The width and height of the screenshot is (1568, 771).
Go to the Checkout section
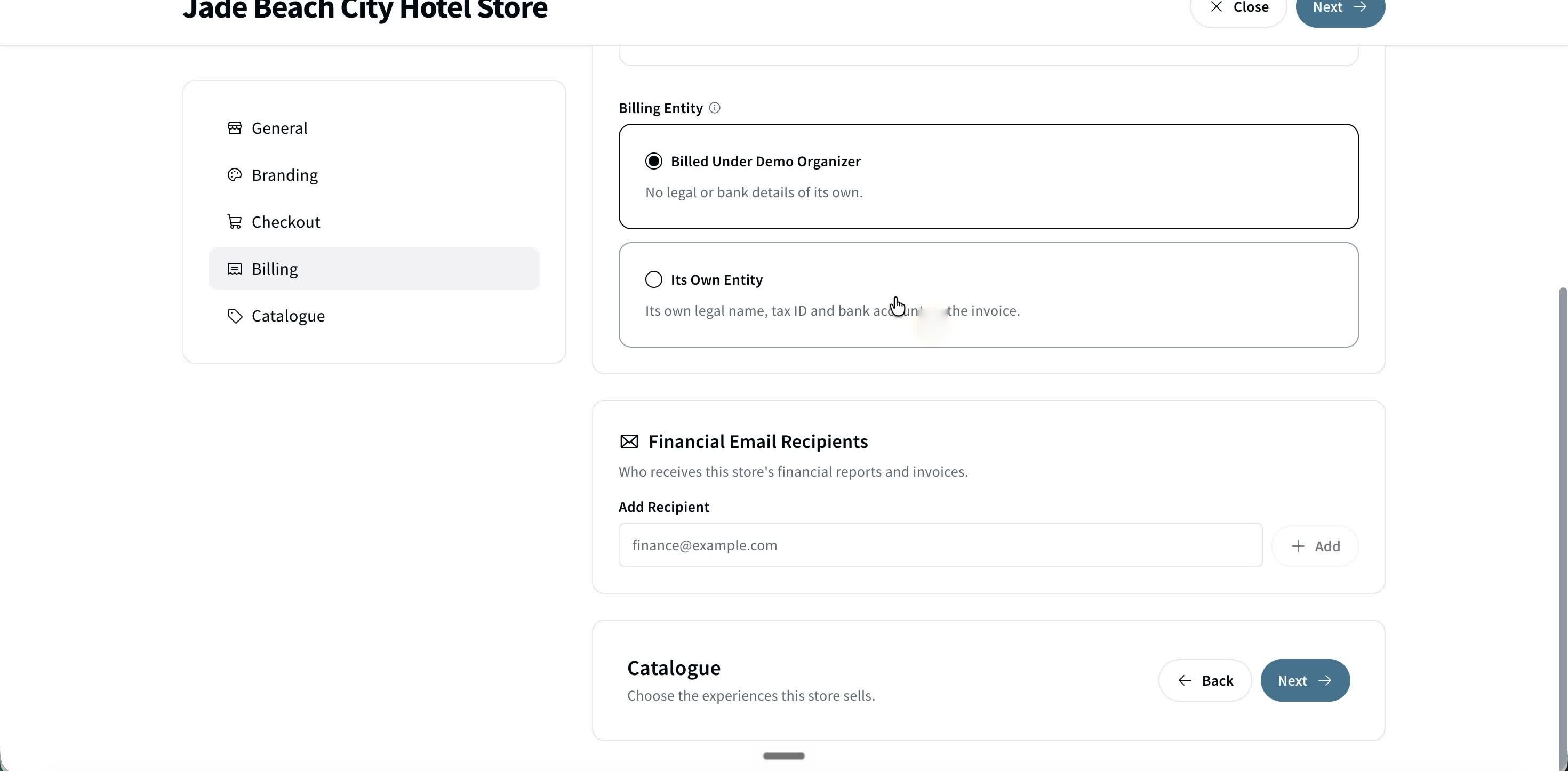[x=374, y=222]
